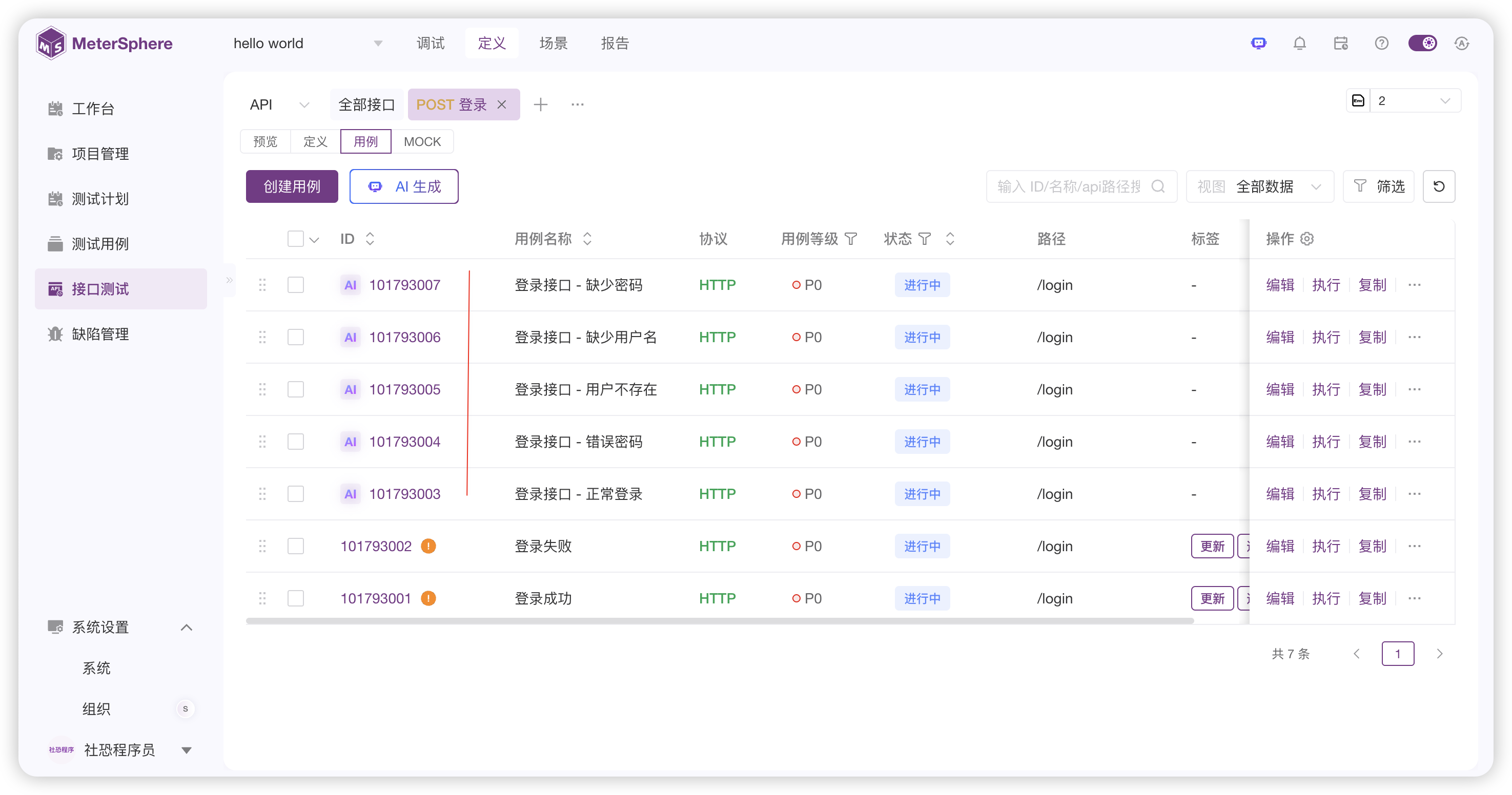Open the AI assistant robot icon
This screenshot has width=1512, height=795.
pos(1258,43)
